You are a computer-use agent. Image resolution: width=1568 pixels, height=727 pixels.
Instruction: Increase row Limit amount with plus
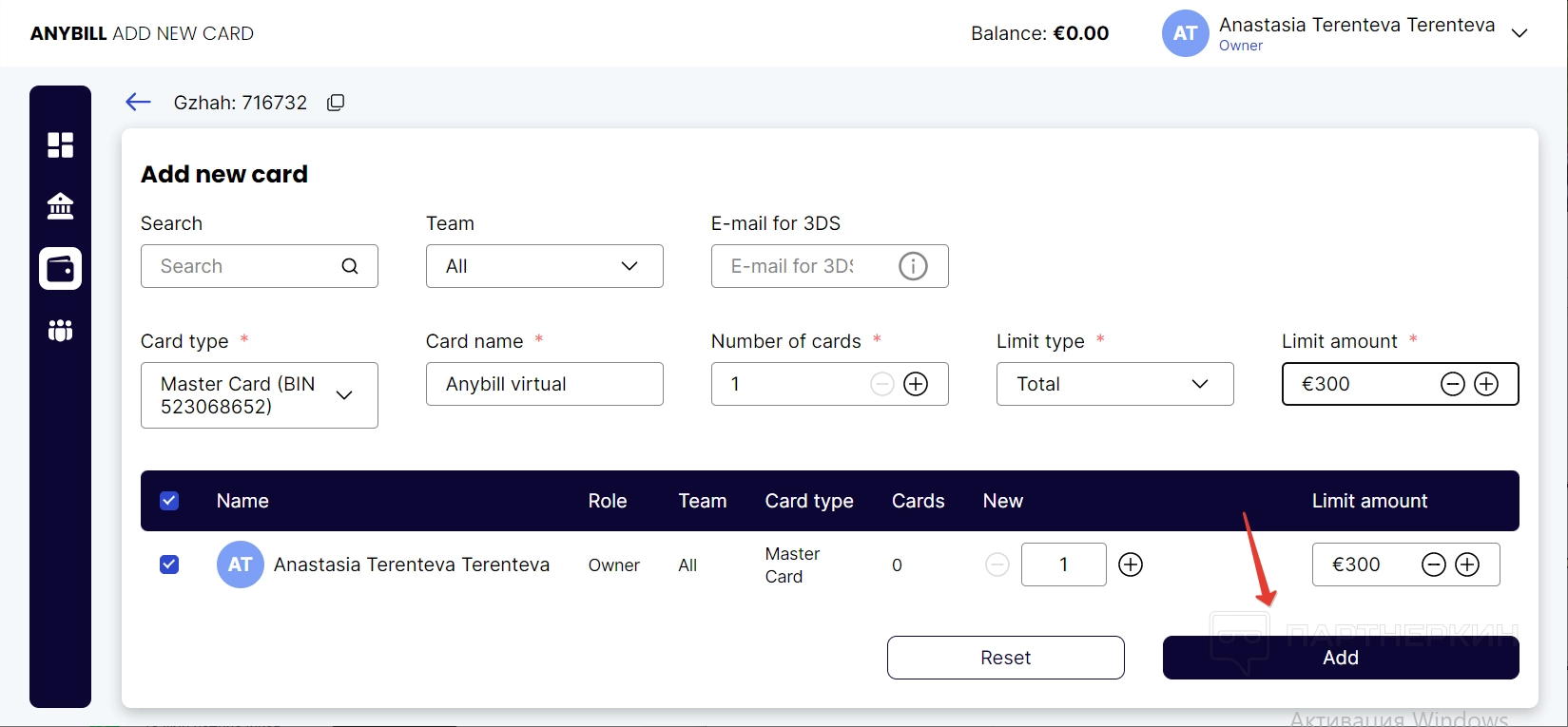[x=1468, y=564]
